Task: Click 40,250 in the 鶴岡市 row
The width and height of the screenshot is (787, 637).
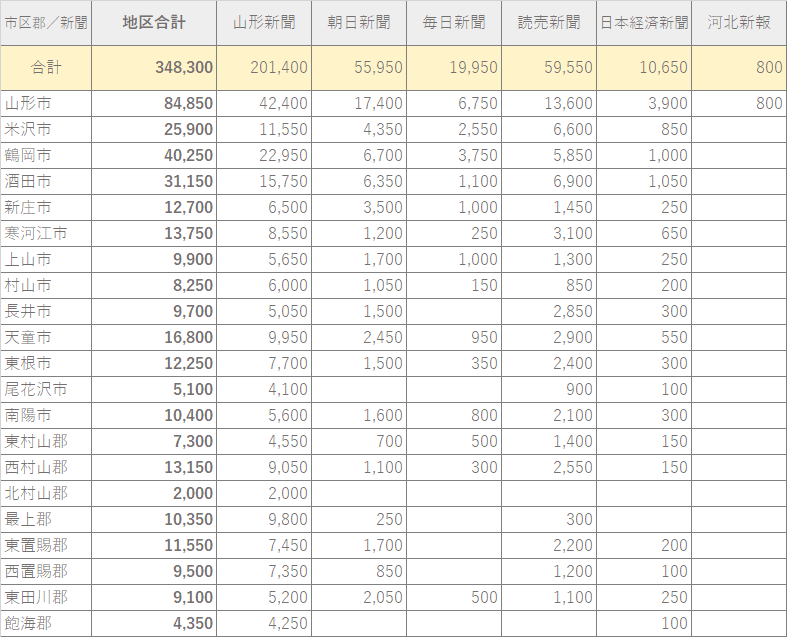Action: [x=154, y=156]
